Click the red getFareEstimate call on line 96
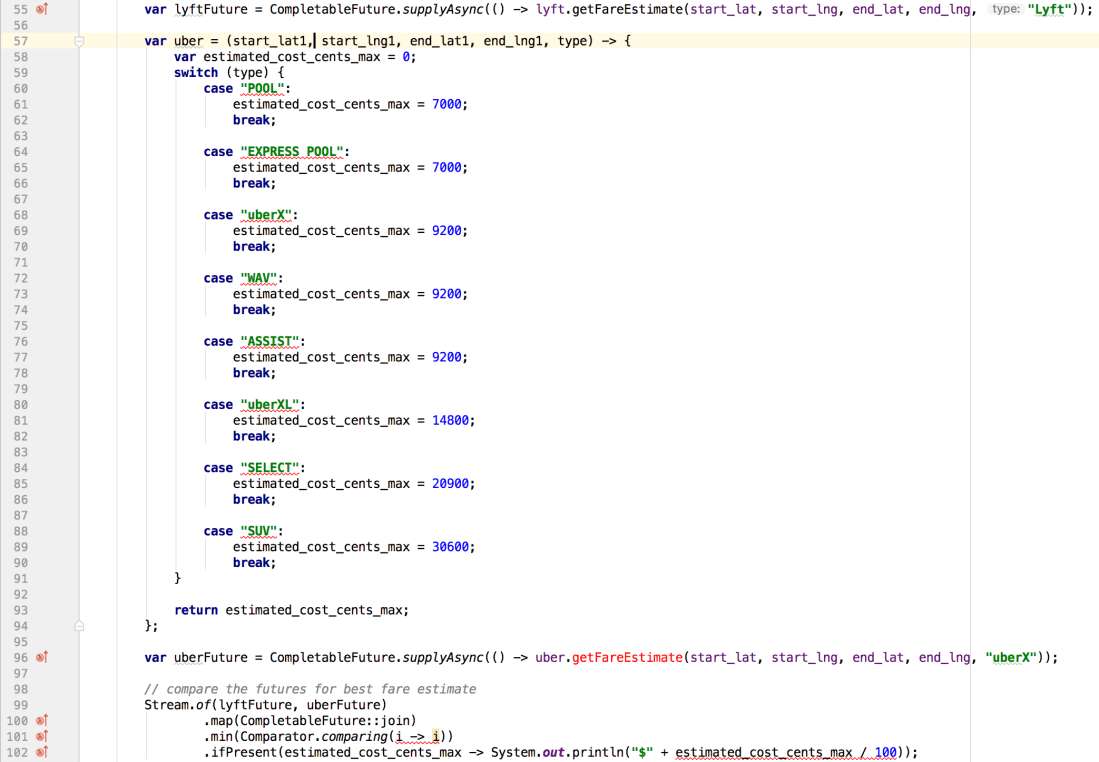 coord(627,657)
